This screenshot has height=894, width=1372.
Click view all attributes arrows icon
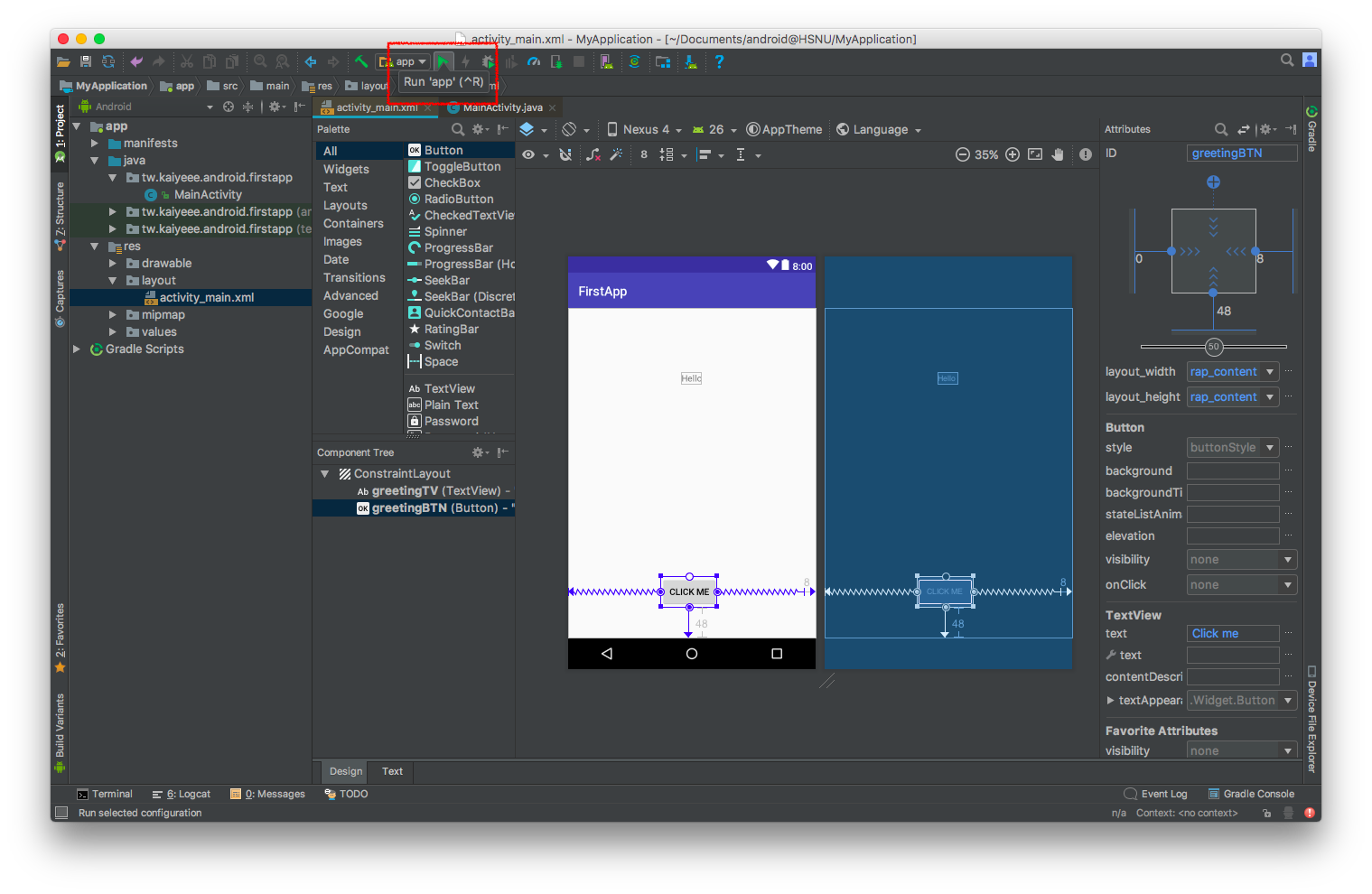click(1244, 129)
